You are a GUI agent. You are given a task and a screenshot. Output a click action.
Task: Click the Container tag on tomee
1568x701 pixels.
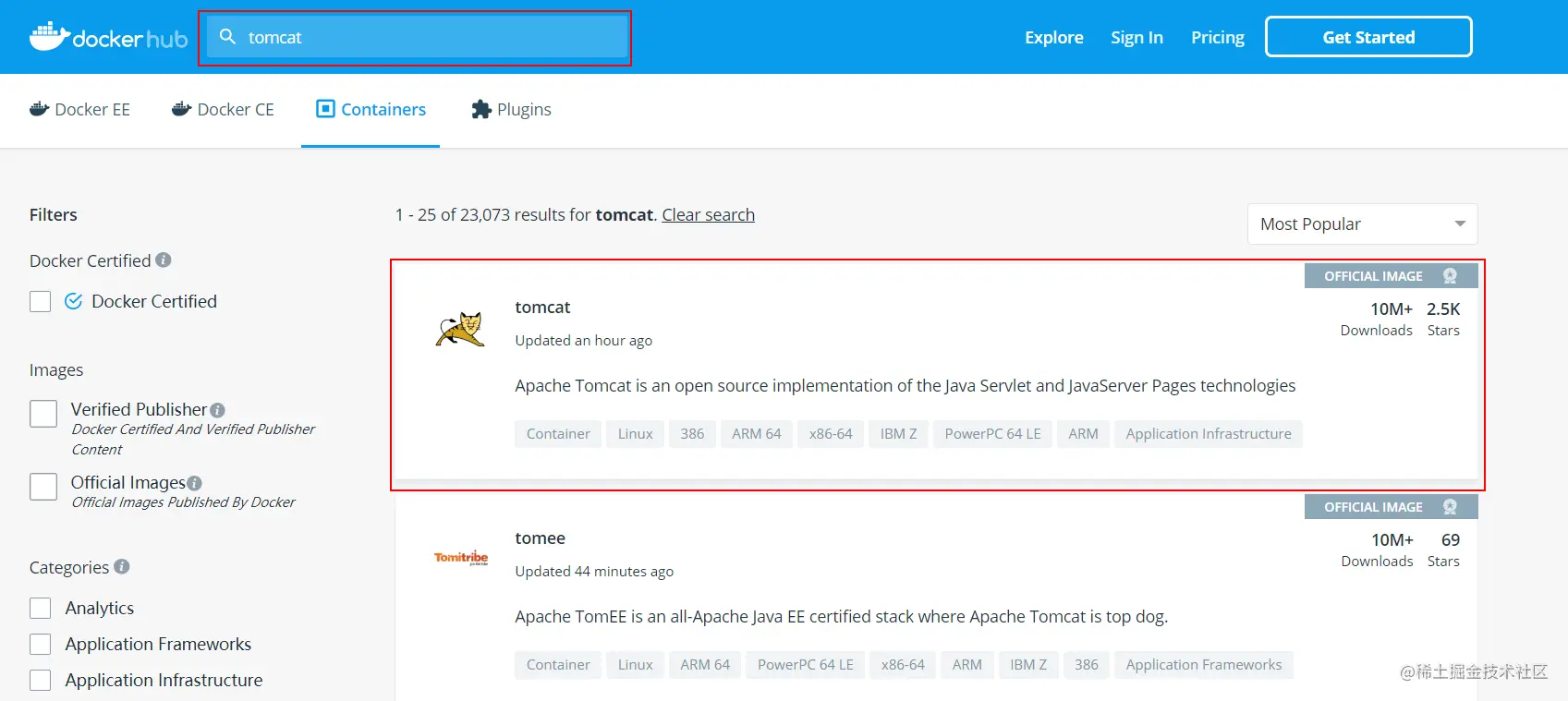coord(558,665)
